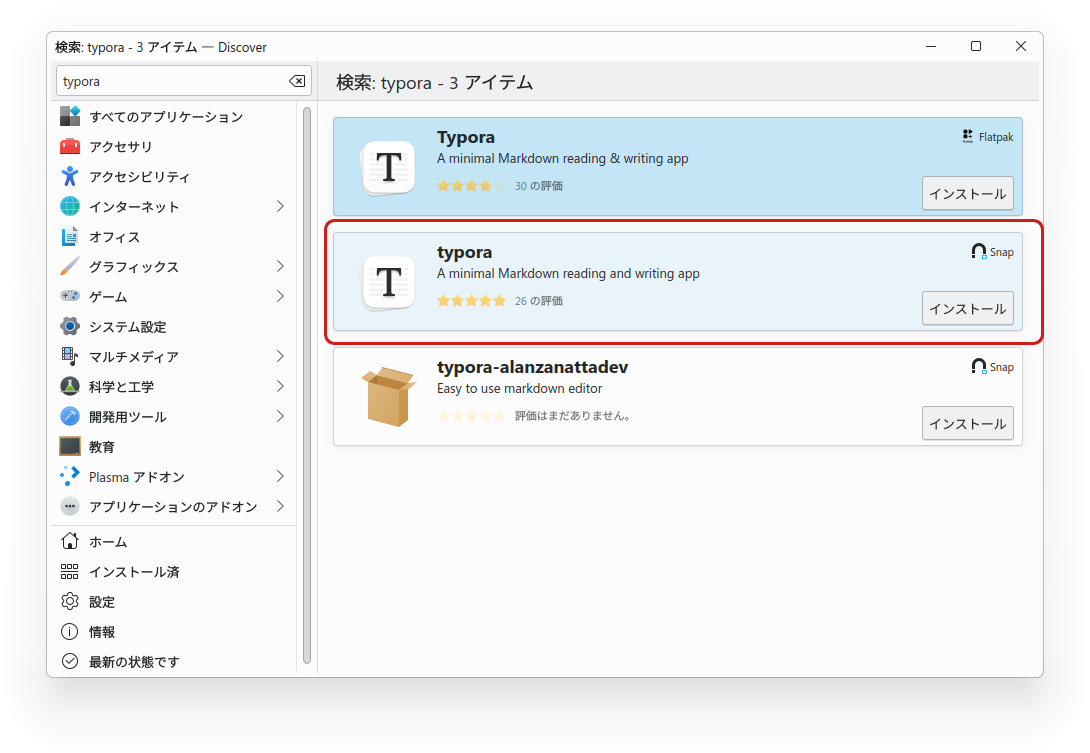Click the up-to-date (最新の状態です) checkmark icon
This screenshot has width=1090, height=753.
(x=70, y=661)
